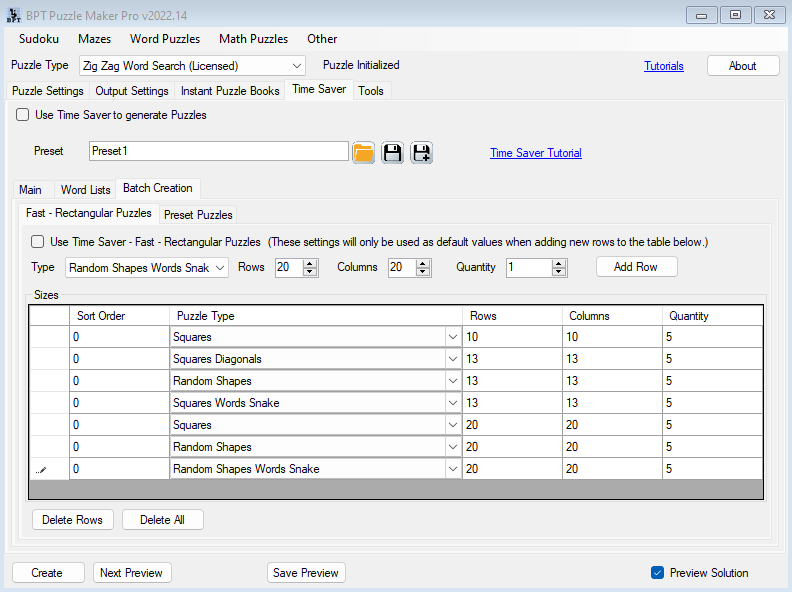
Task: Open the Sudoku menu
Action: click(x=39, y=39)
